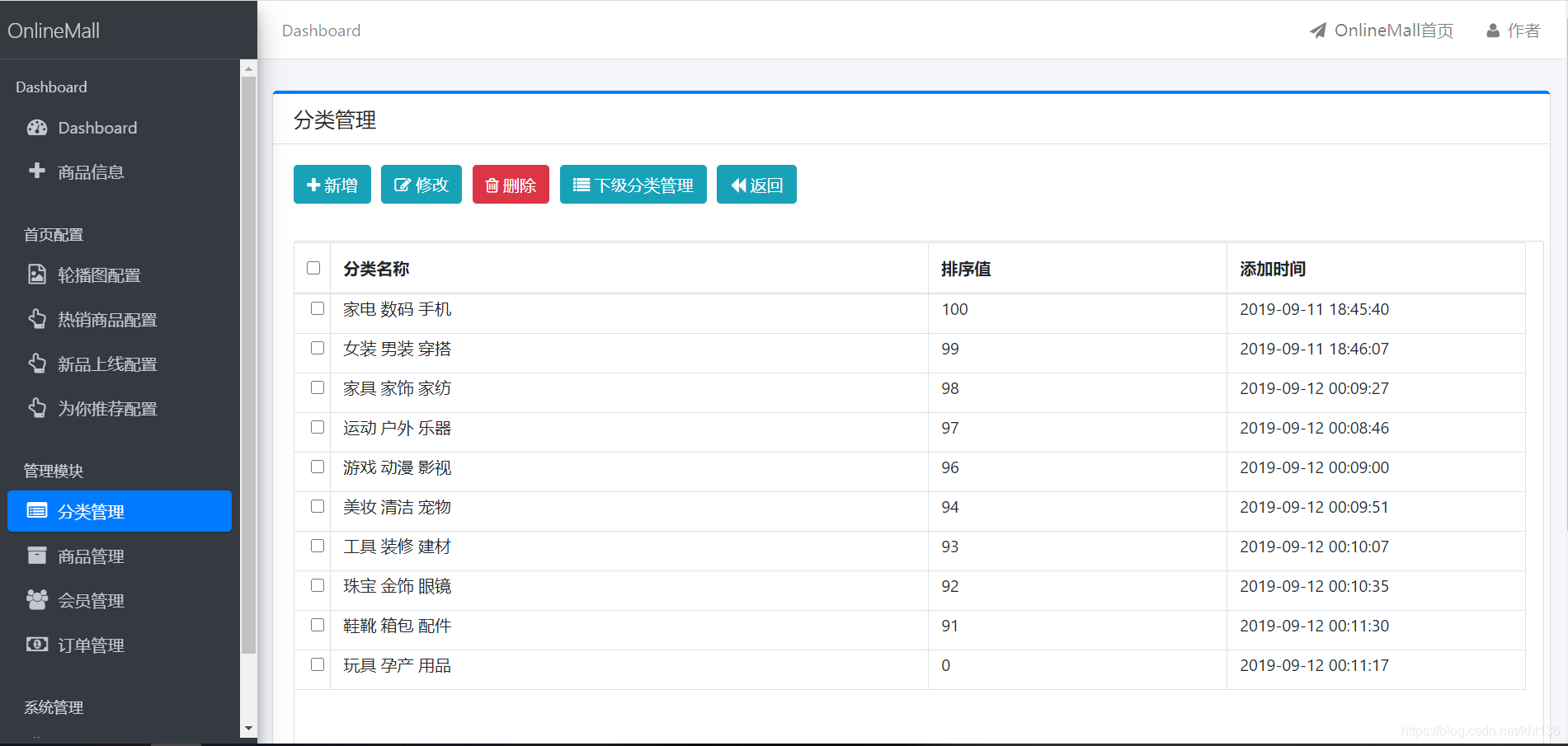Click the 新增 button label
This screenshot has height=746, width=1568.
point(341,185)
